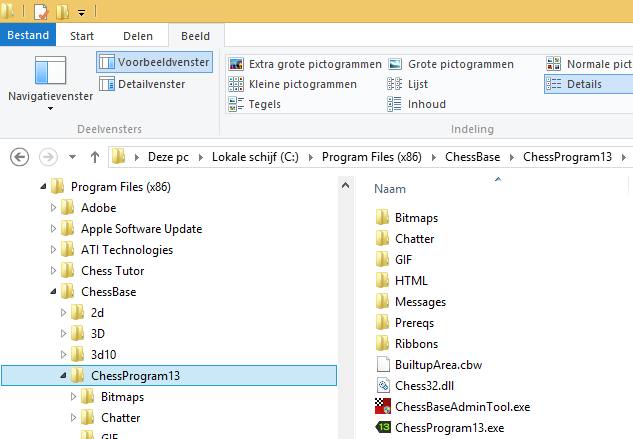This screenshot has height=439, width=633.
Task: Collapse the Program Files (x86) tree node
Action: point(43,187)
